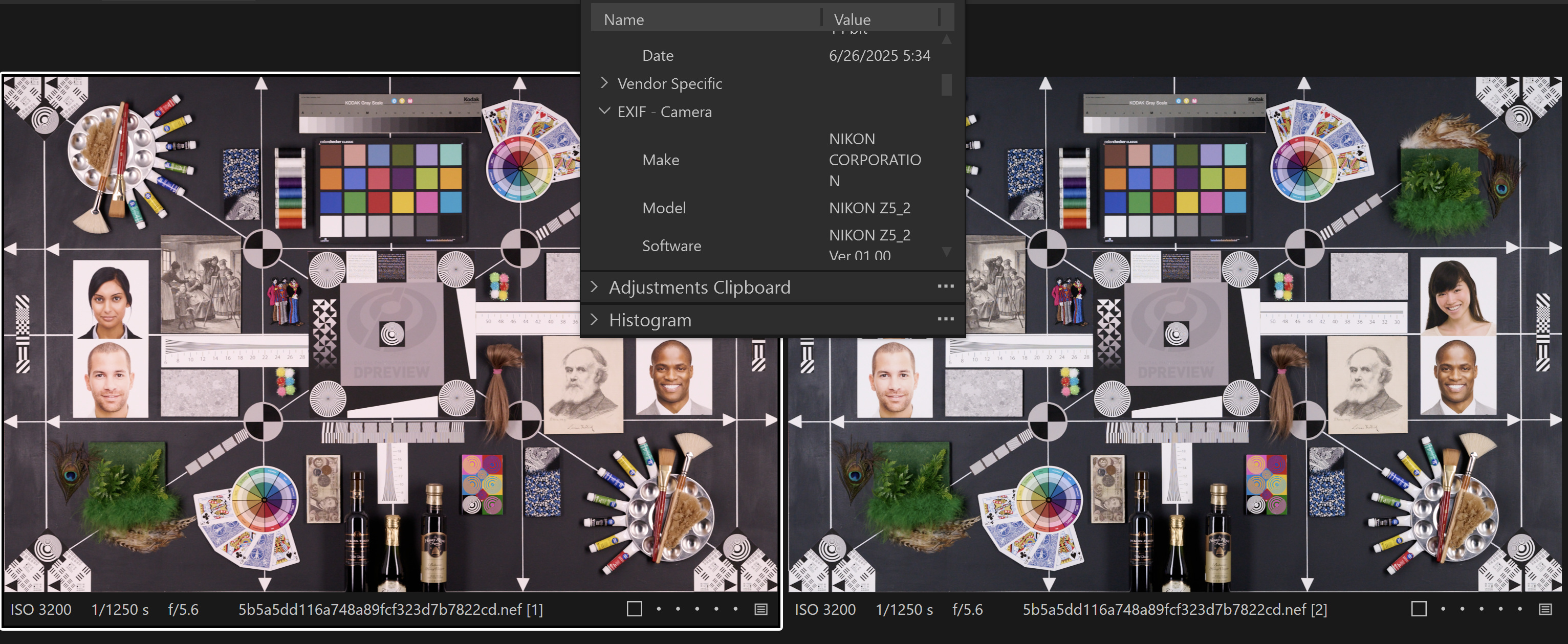Click the metadata list icon for variant [2]
1568x644 pixels.
[1545, 609]
